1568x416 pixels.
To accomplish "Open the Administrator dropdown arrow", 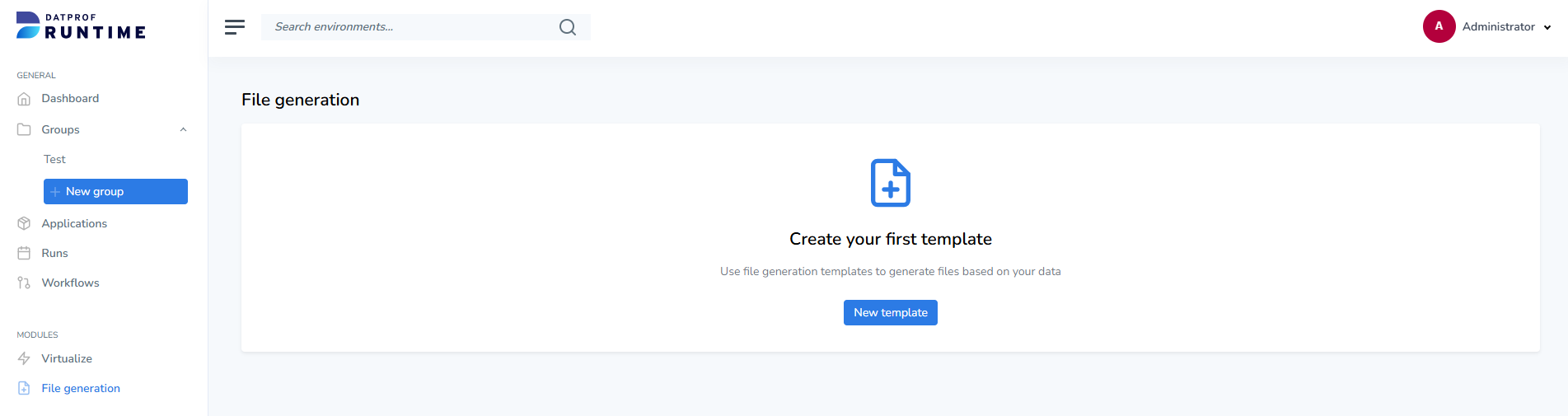I will tap(1547, 27).
